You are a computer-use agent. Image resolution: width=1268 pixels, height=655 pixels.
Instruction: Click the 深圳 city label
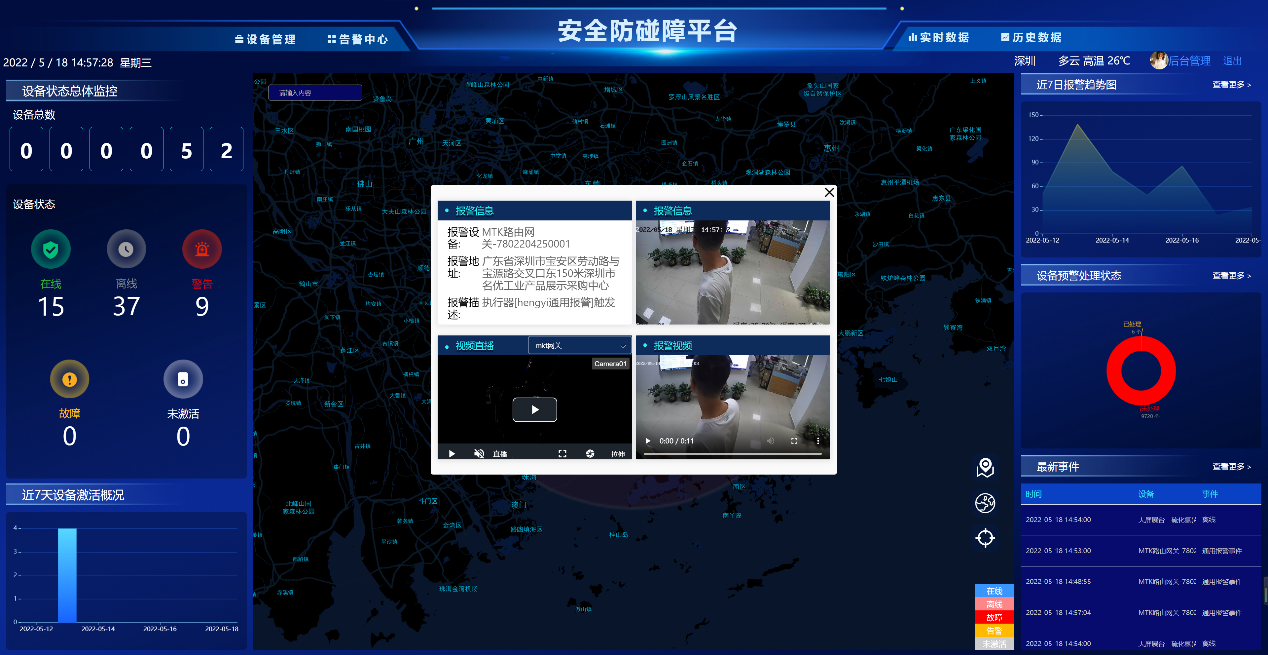pyautogui.click(x=1025, y=61)
